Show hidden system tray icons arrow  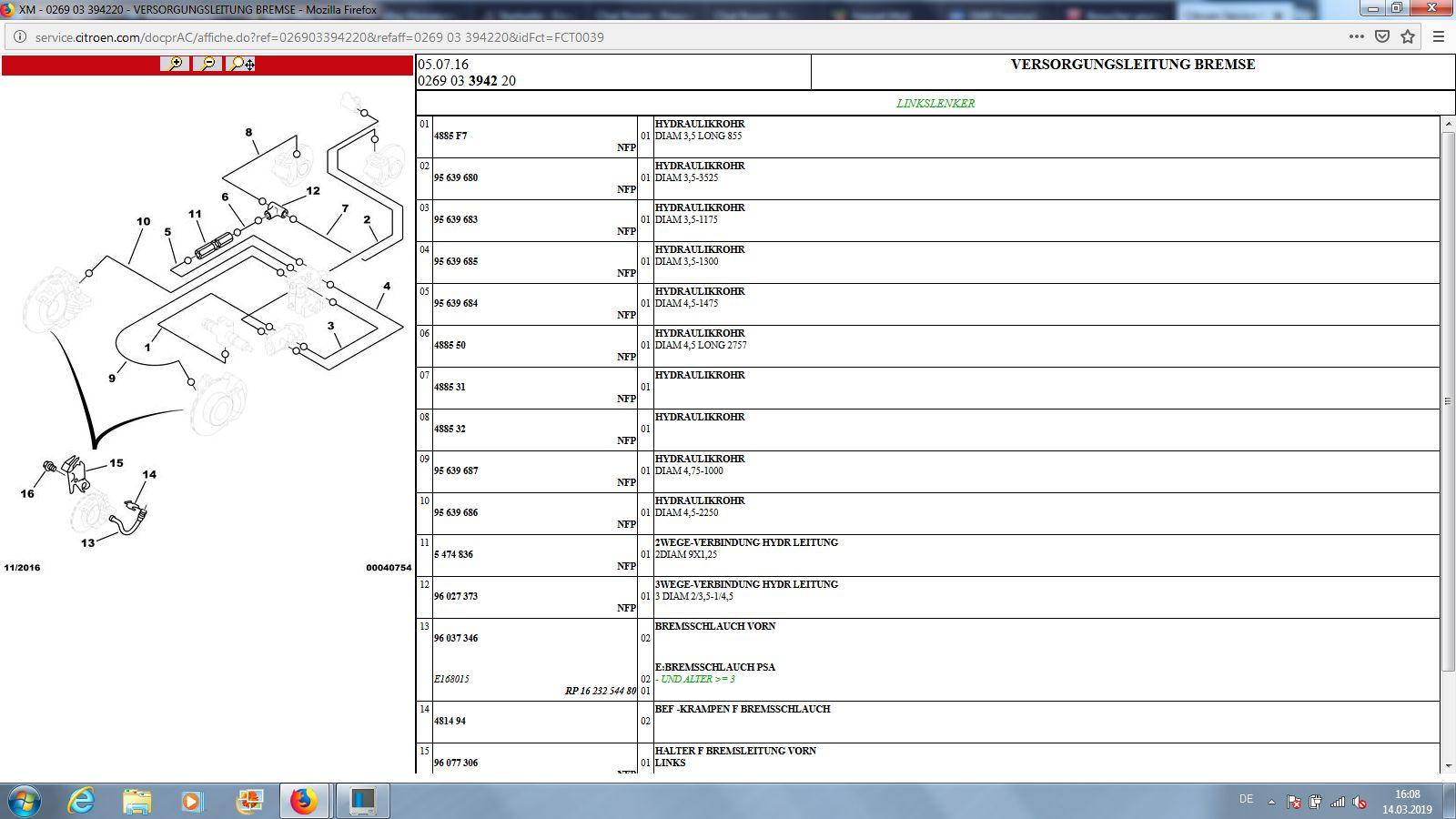[1271, 802]
